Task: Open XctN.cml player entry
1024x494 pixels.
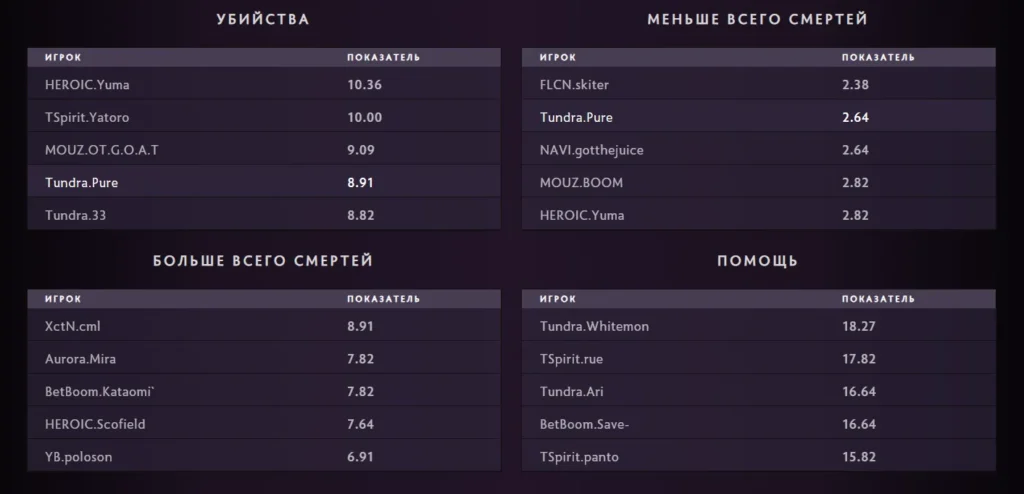Action: (73, 326)
